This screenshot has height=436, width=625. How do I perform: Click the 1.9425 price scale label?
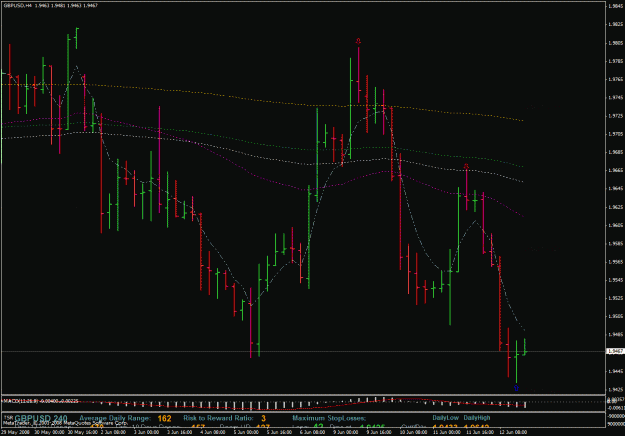coord(615,389)
